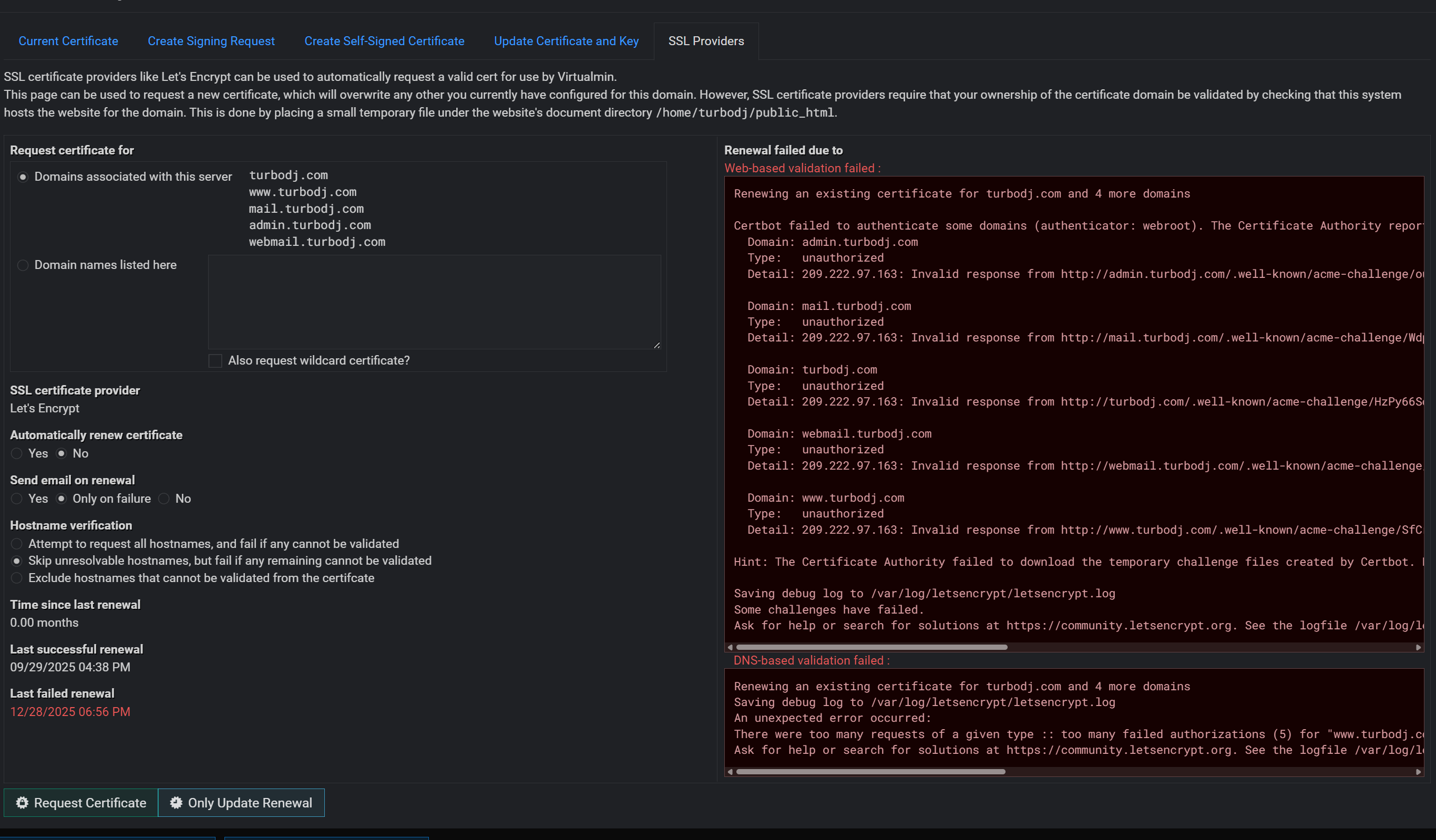
Task: Open the Current Certificate tab
Action: [x=68, y=41]
